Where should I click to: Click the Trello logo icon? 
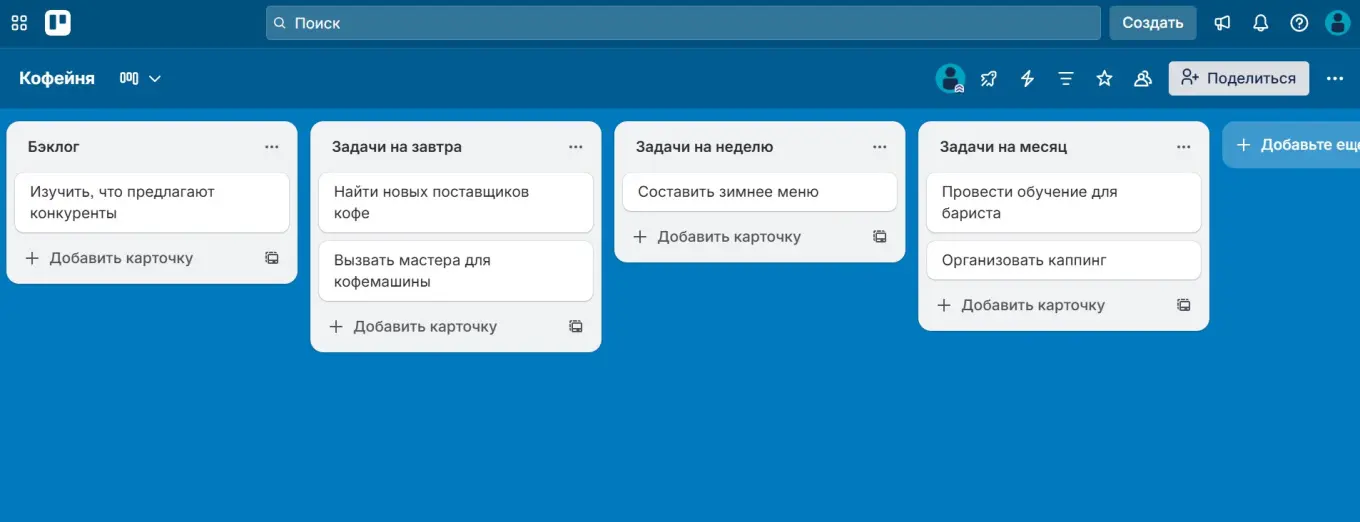coord(58,23)
